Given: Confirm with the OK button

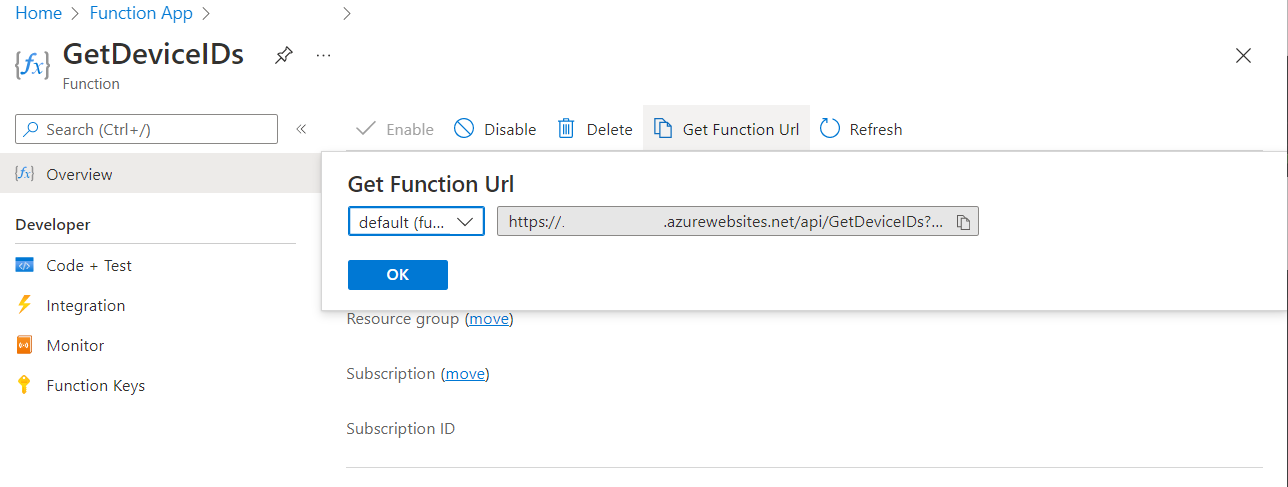Looking at the screenshot, I should coord(398,275).
